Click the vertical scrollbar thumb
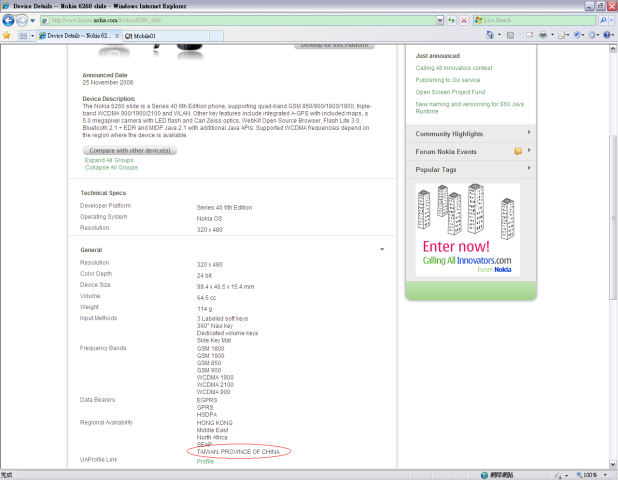 (613, 218)
